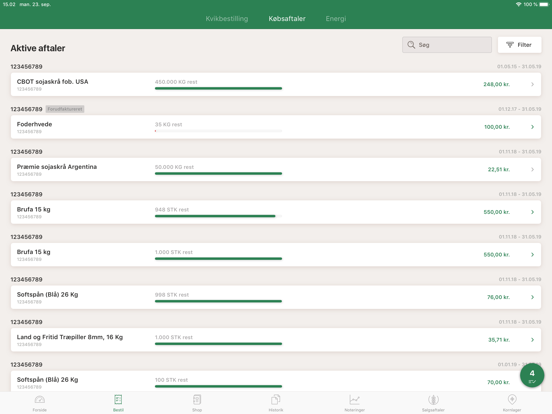
Task: Open the Shop icon
Action: [197, 400]
